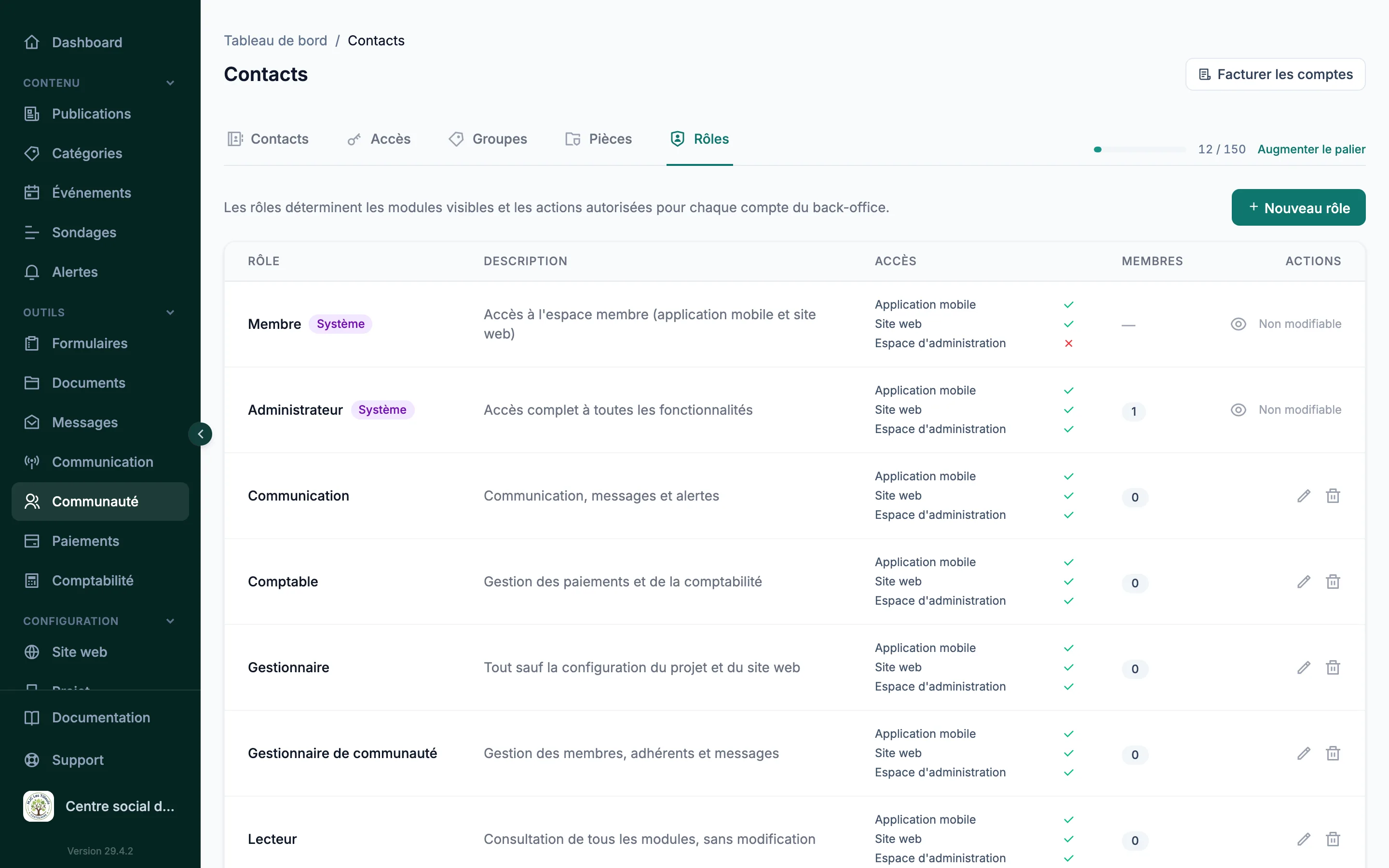Select the Rôles tab

coord(699,139)
